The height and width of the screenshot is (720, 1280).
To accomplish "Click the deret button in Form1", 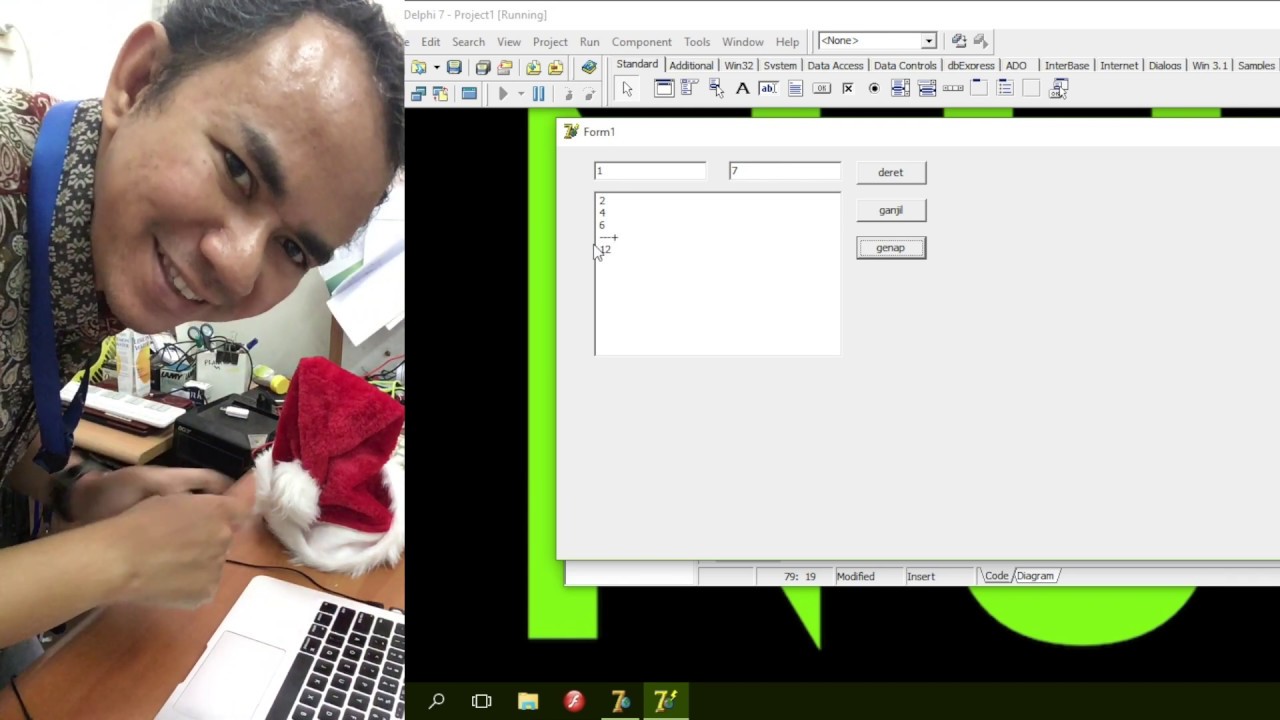I will [891, 173].
